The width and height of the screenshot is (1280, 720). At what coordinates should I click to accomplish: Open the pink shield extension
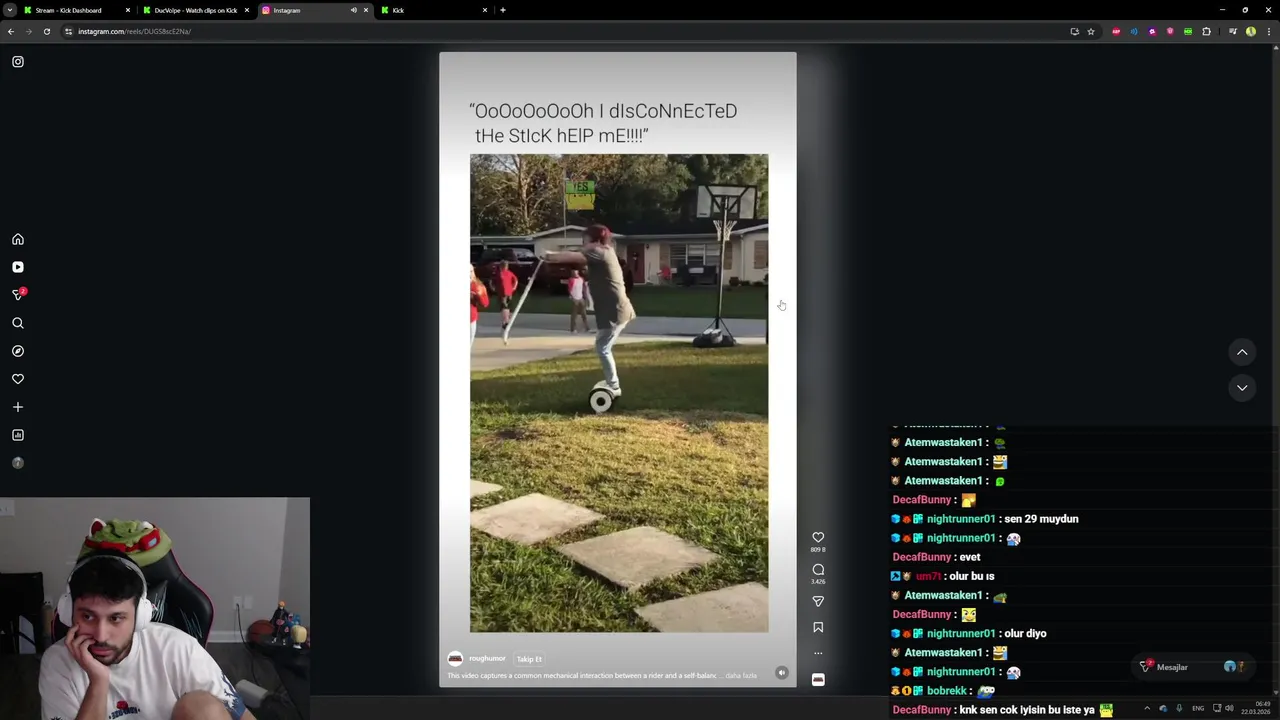coord(1170,31)
